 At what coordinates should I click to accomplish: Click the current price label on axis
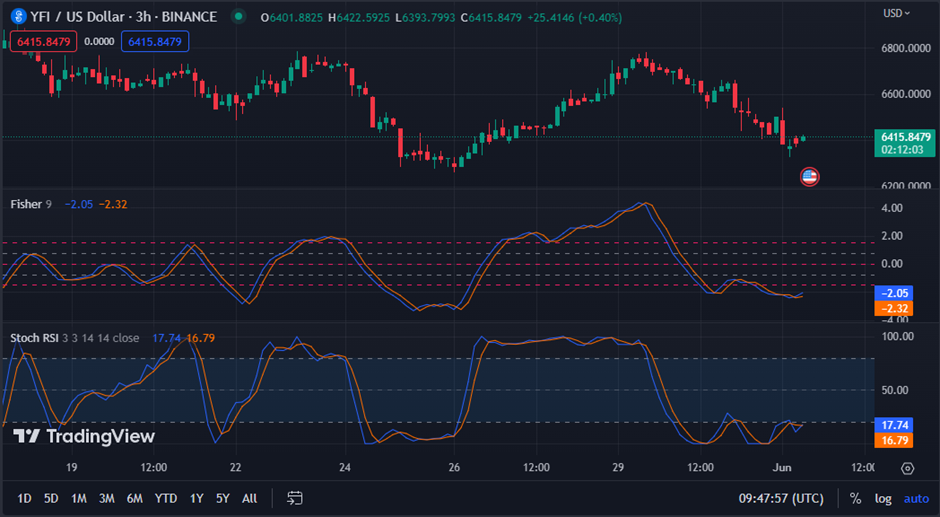tap(904, 143)
